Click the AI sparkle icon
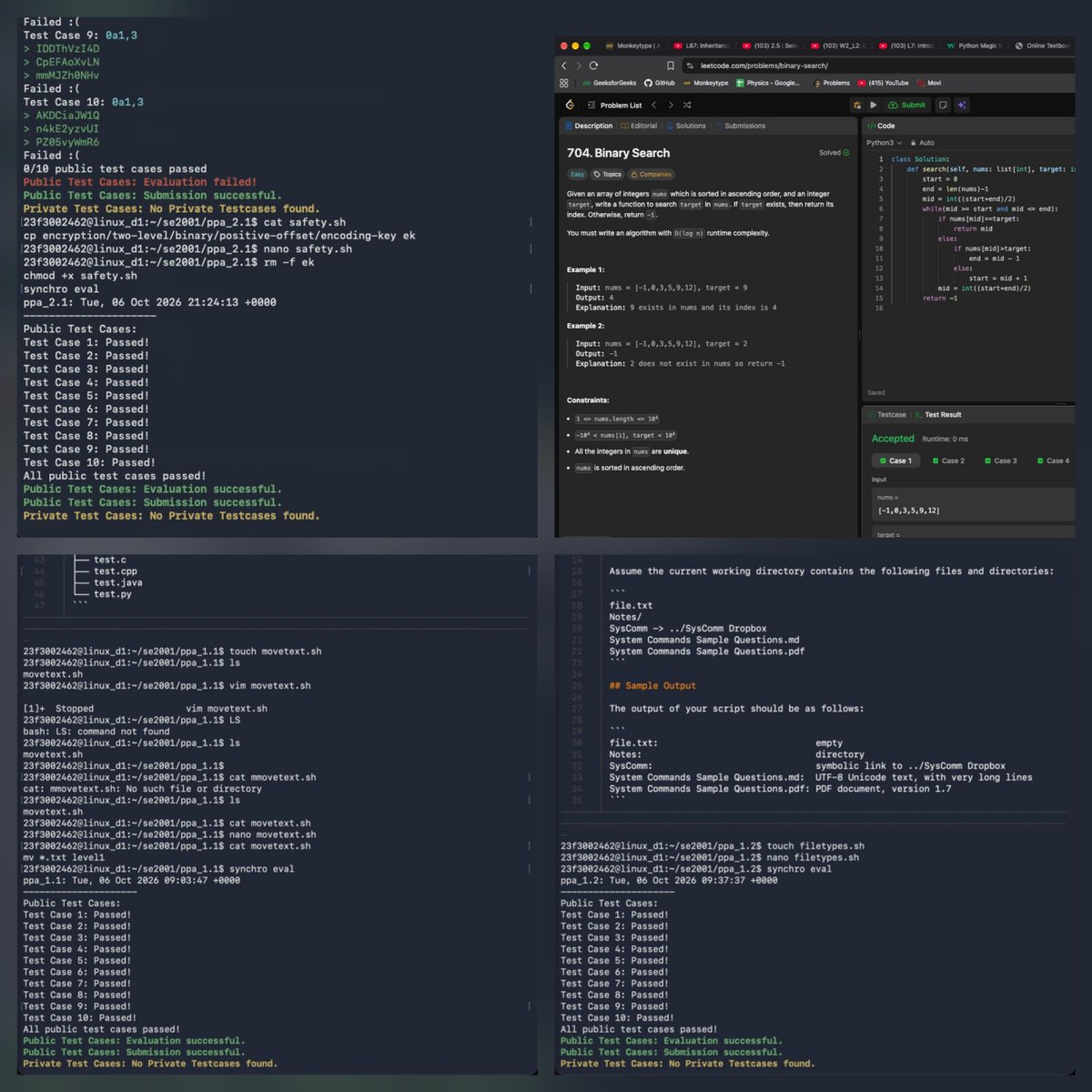Image resolution: width=1092 pixels, height=1092 pixels. [962, 105]
